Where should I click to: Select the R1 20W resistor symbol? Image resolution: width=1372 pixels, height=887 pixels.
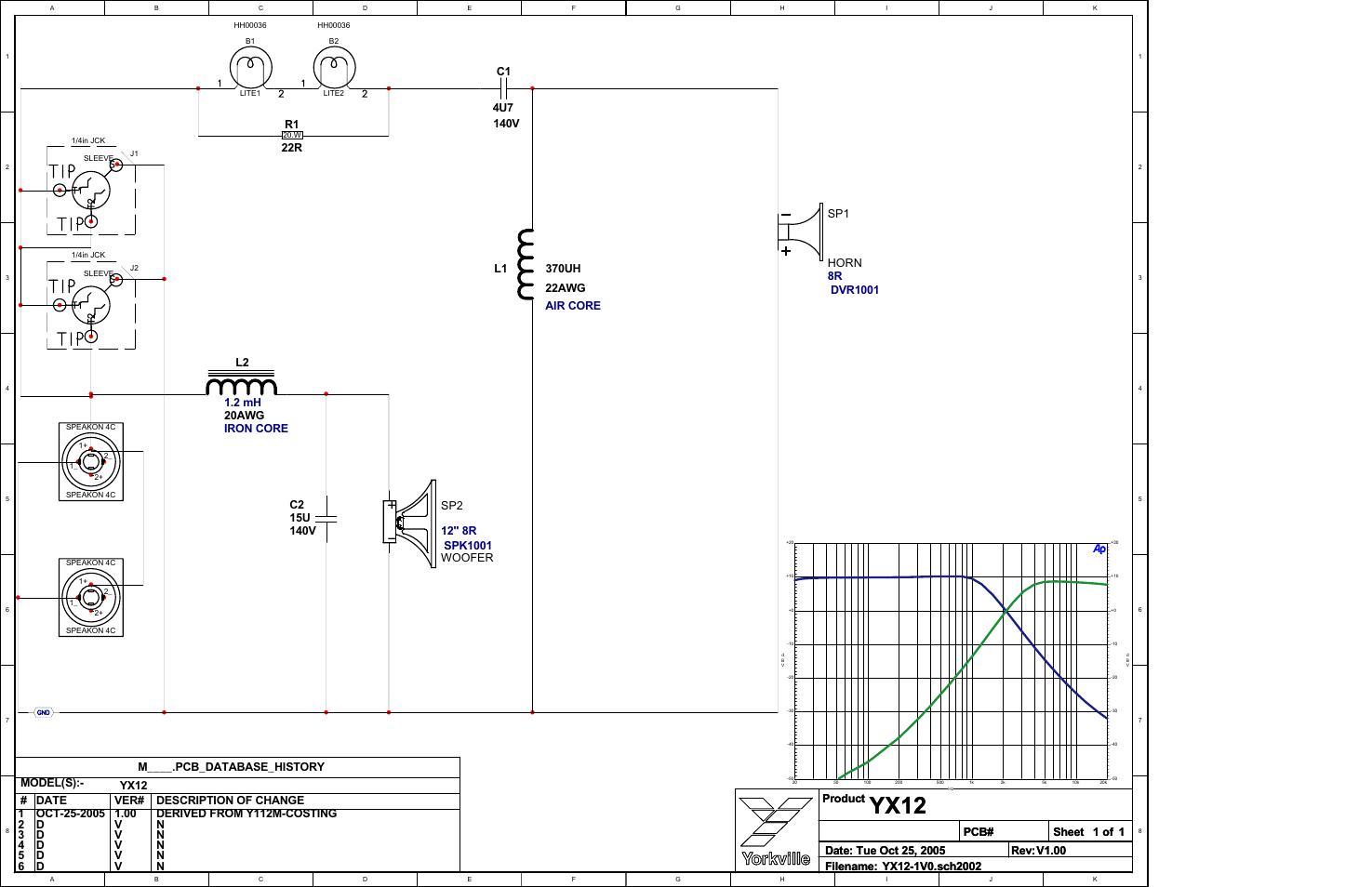coord(292,136)
